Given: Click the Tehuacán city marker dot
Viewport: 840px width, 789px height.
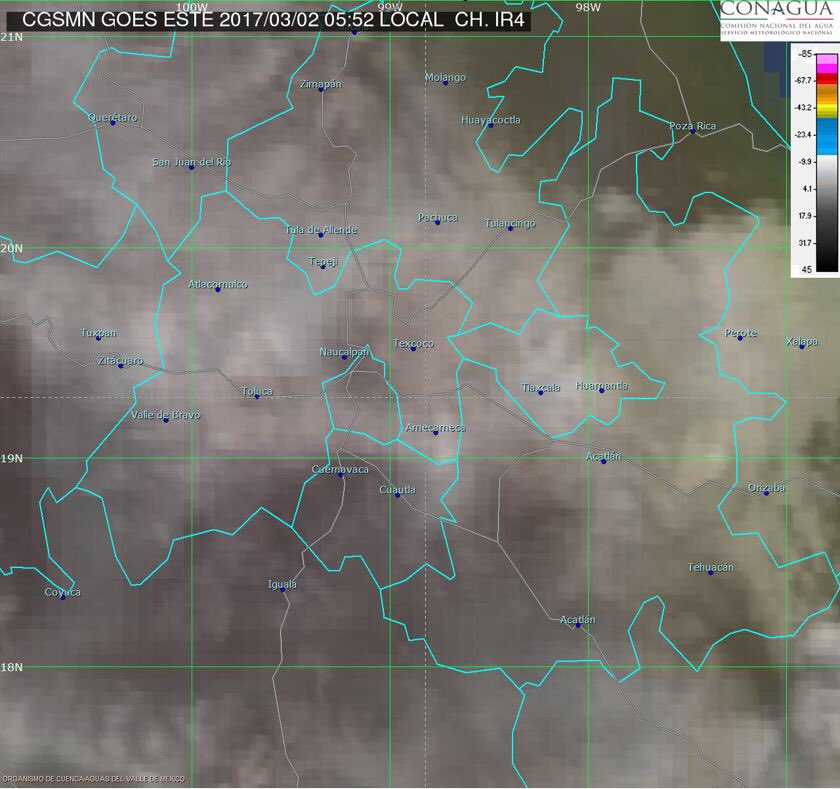Looking at the screenshot, I should pyautogui.click(x=711, y=573).
